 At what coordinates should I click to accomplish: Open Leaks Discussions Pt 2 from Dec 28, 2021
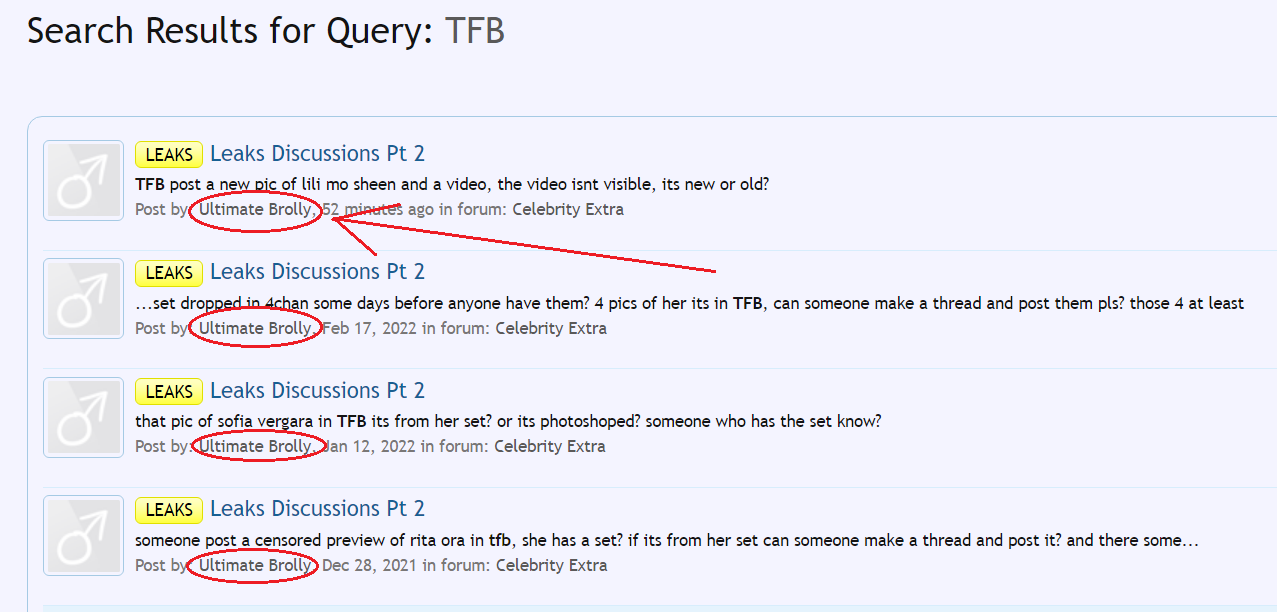click(x=317, y=509)
